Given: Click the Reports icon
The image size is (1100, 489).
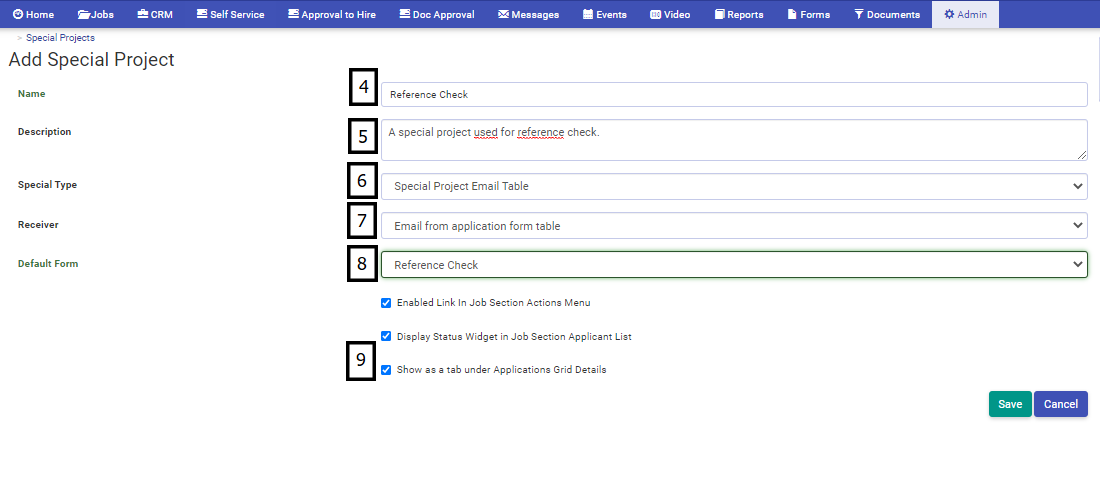Looking at the screenshot, I should point(720,14).
